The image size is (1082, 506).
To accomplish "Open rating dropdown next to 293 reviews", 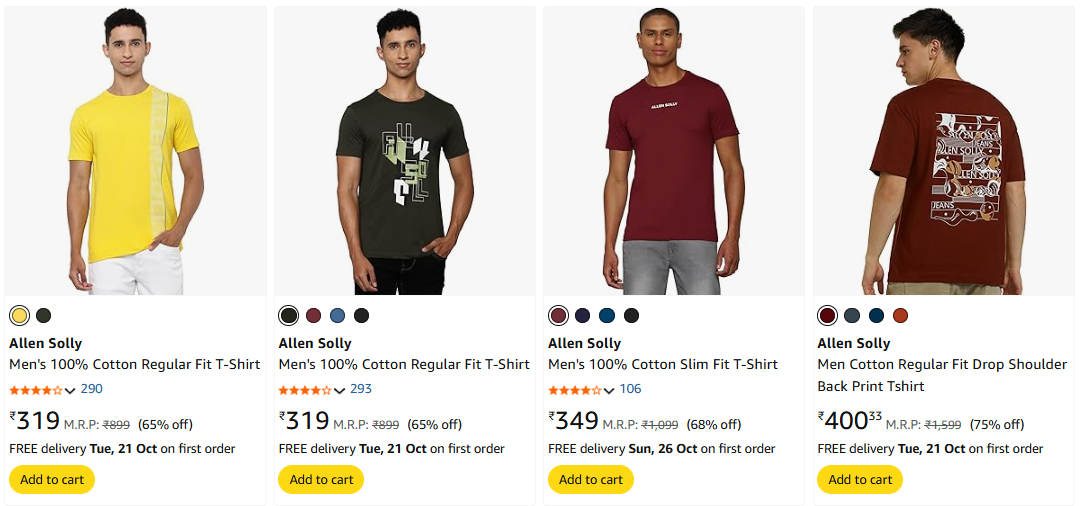I will pos(340,390).
